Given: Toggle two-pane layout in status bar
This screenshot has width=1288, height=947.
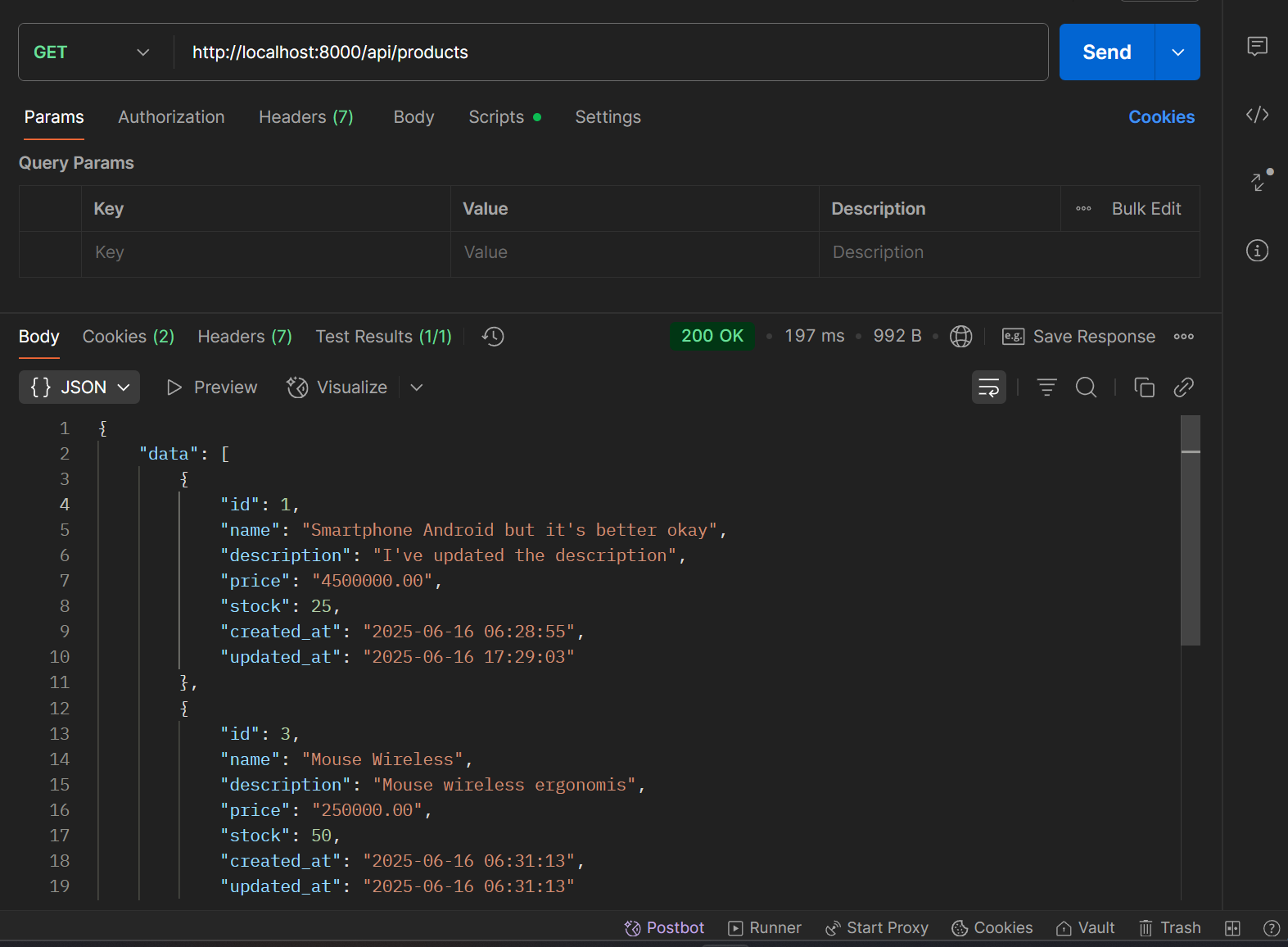Looking at the screenshot, I should click(x=1232, y=928).
